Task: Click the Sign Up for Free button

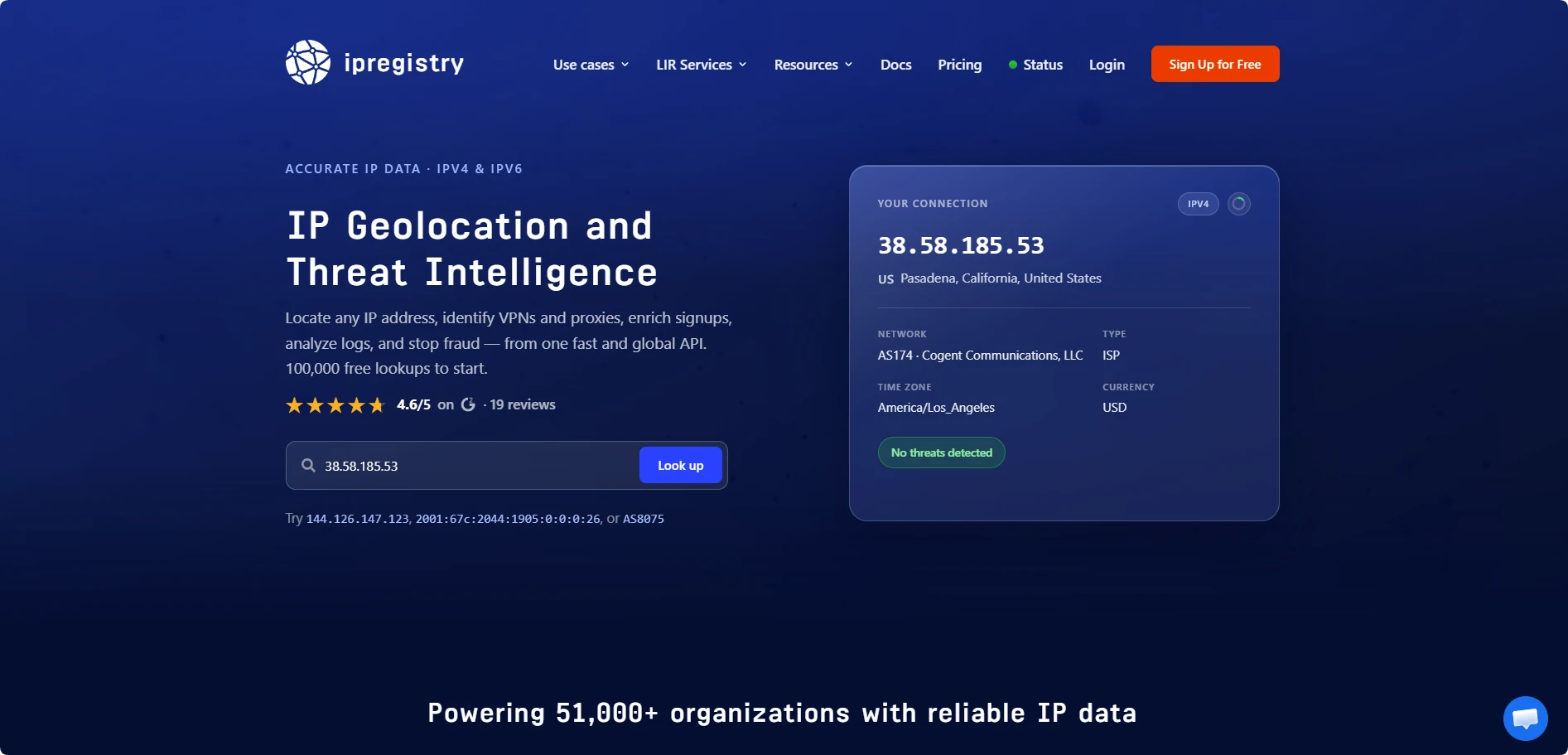Action: click(1214, 64)
